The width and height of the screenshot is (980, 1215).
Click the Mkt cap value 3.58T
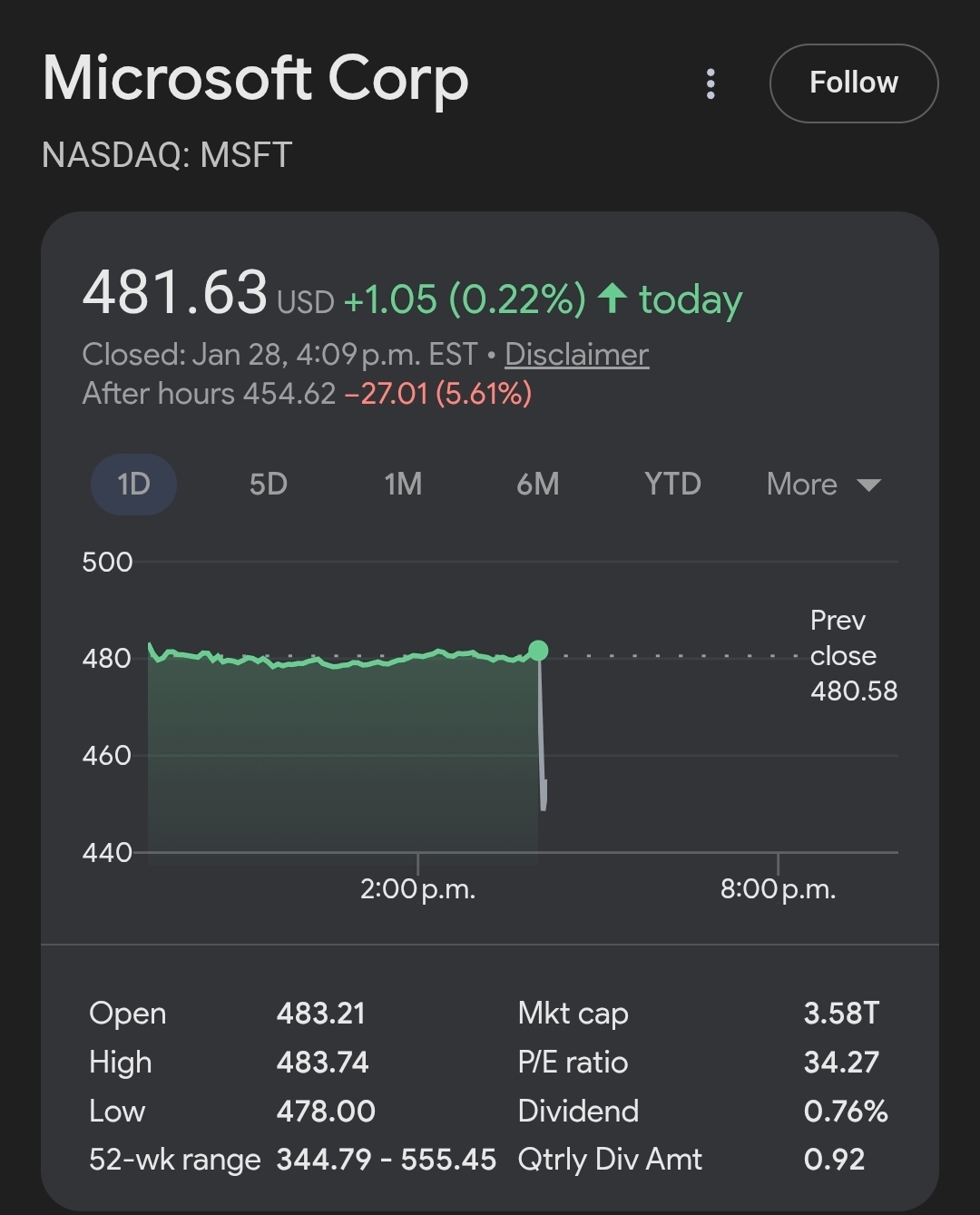[x=840, y=1013]
